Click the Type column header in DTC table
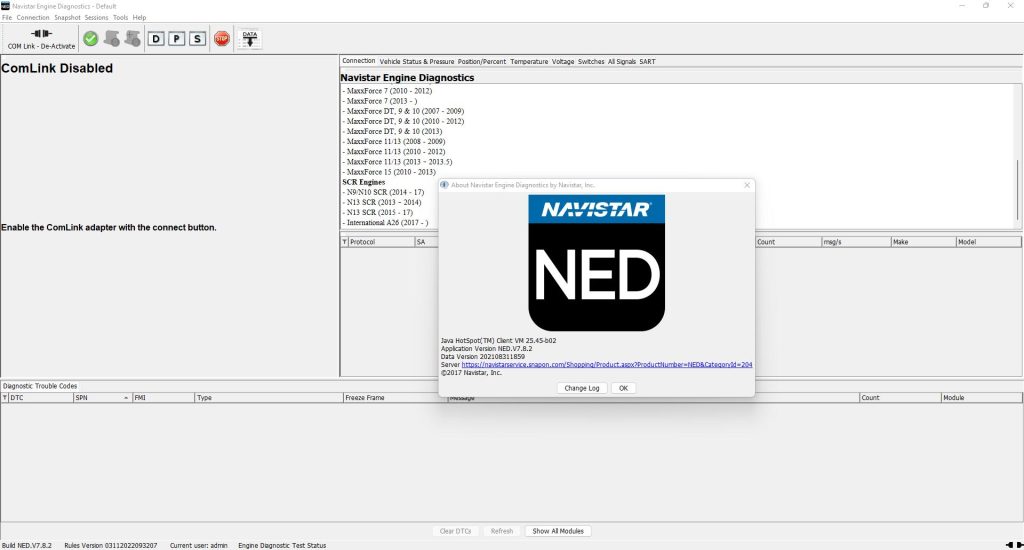 click(269, 397)
